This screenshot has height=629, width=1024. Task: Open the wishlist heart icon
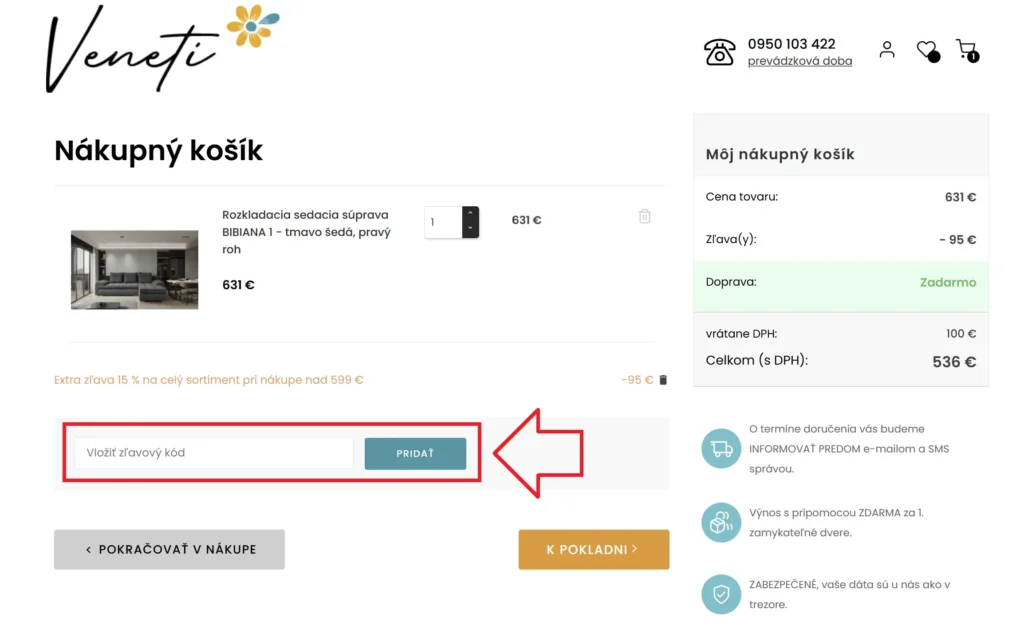pos(927,50)
